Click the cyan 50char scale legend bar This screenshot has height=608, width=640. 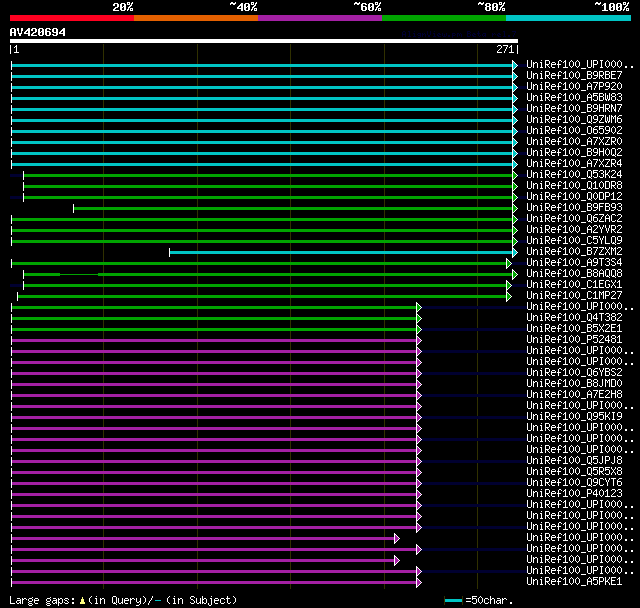(x=453, y=600)
